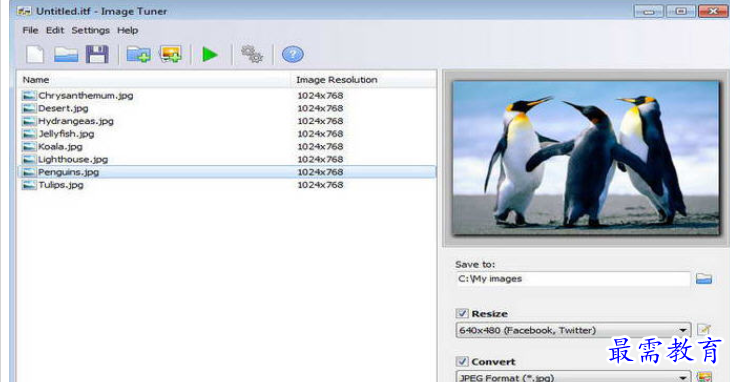
Task: Open help with blue question mark icon
Action: 293,54
